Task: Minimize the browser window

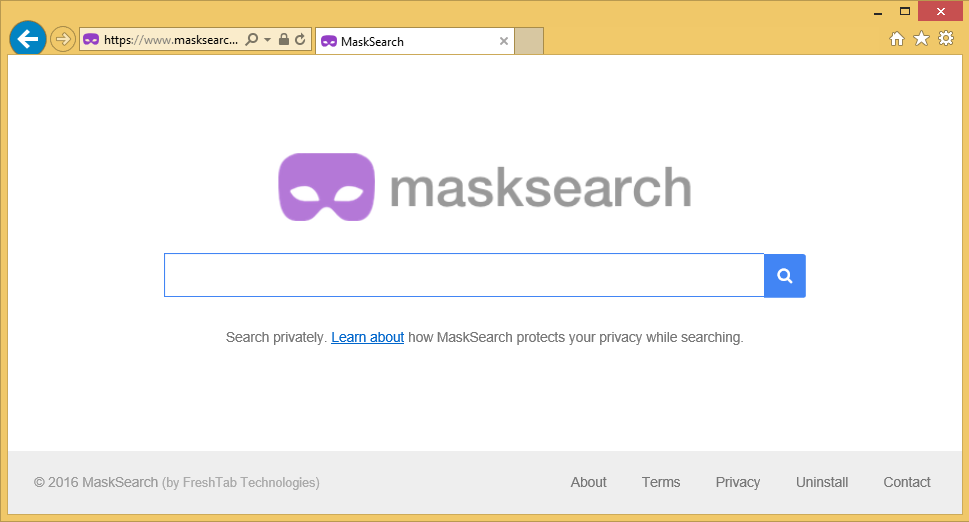Action: (878, 12)
